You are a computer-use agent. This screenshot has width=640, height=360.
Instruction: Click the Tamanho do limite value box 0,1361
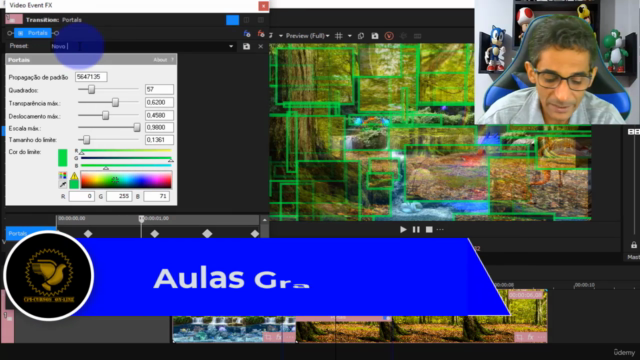159,140
